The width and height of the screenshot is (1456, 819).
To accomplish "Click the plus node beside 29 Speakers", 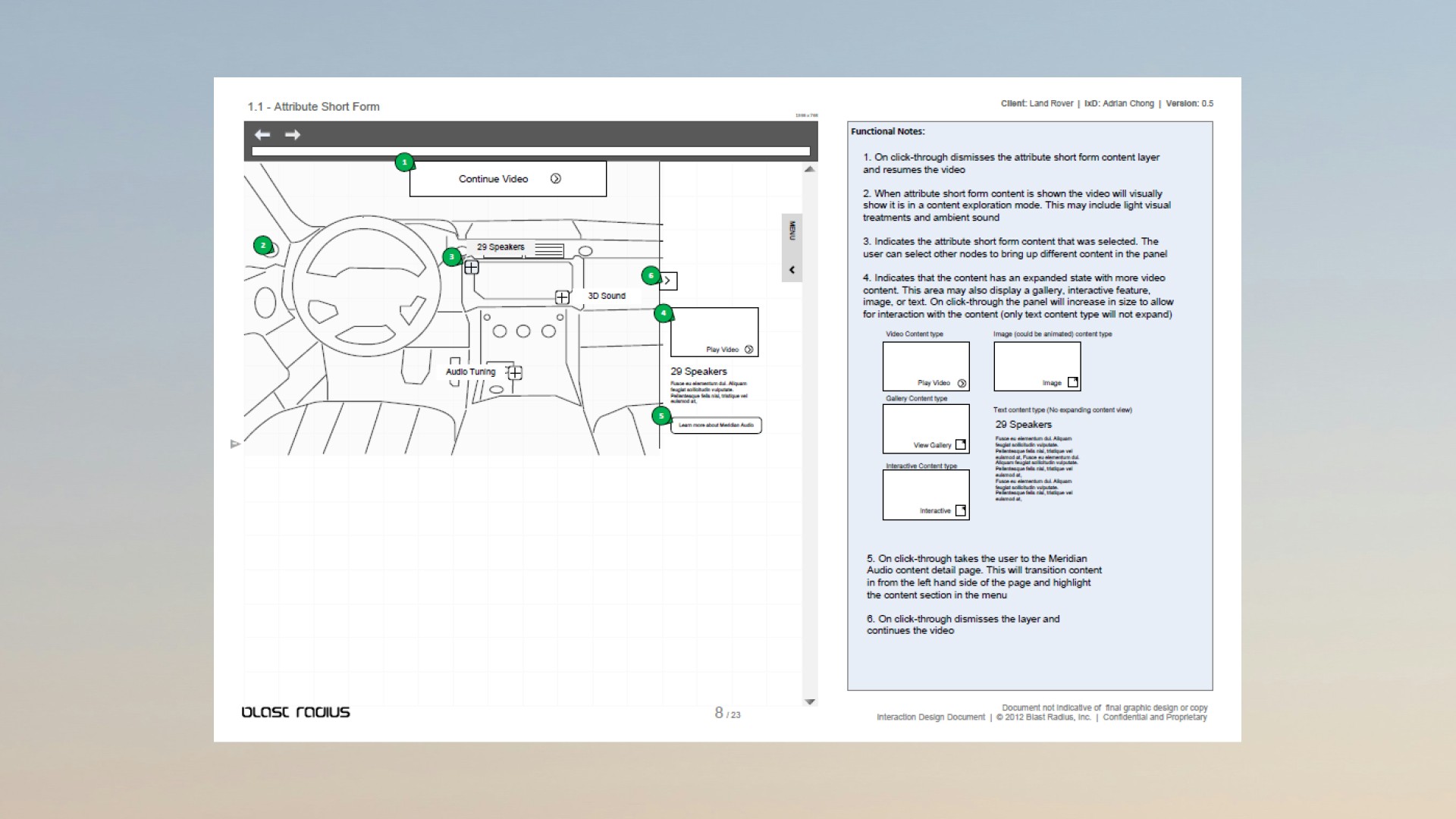I will tap(471, 268).
